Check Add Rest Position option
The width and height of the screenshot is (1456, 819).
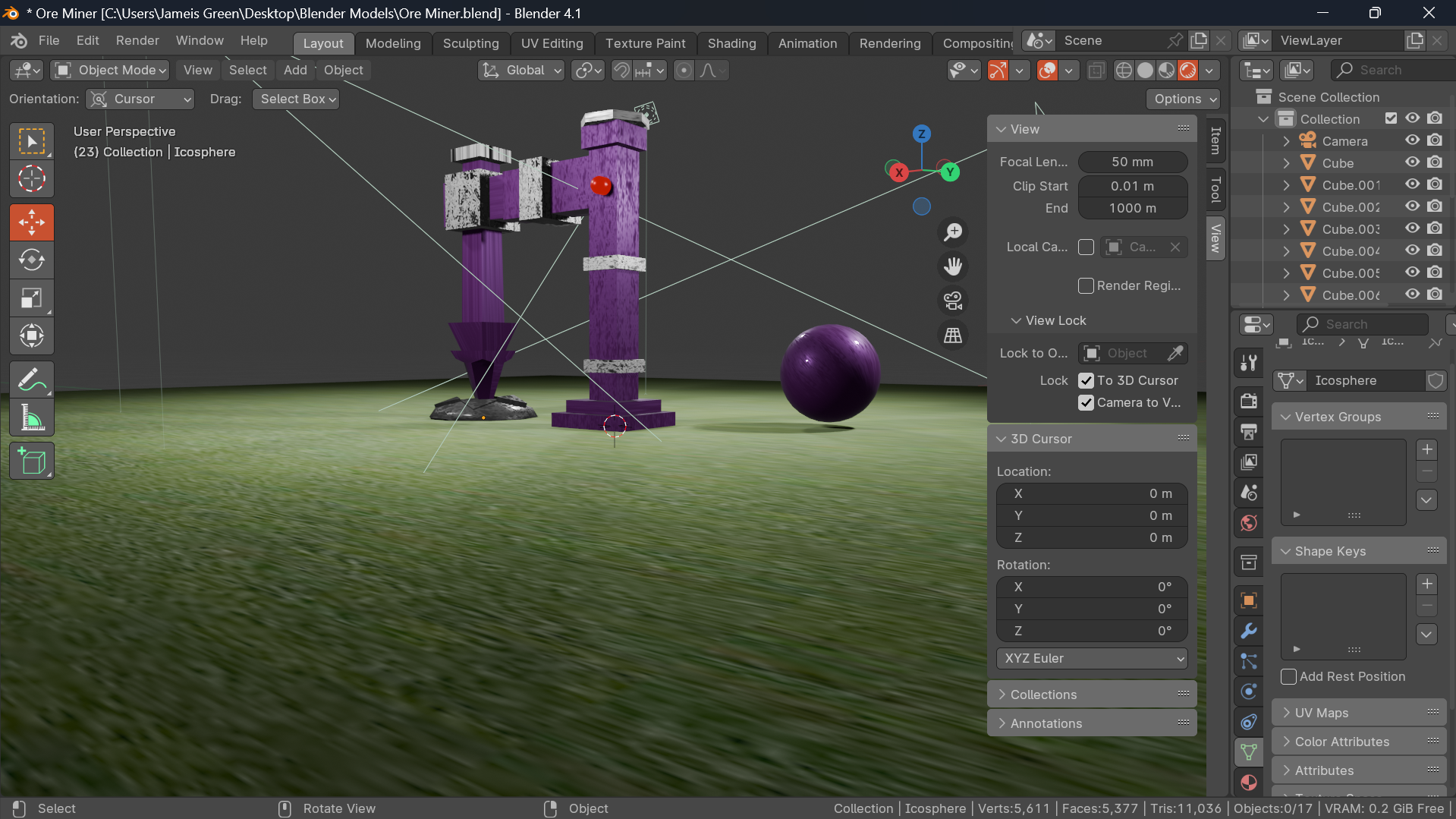click(1288, 676)
